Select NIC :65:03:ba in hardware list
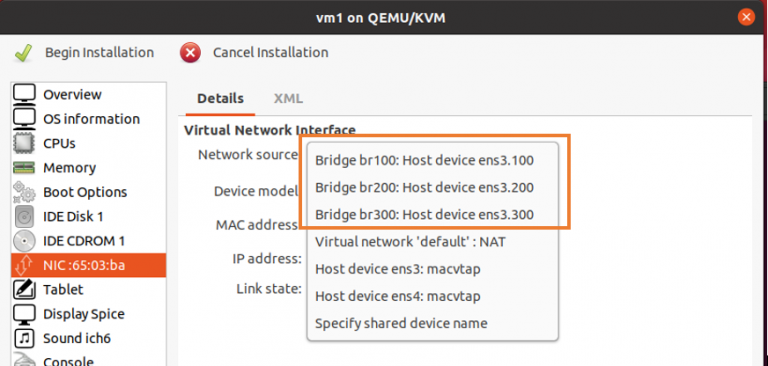 coord(89,265)
